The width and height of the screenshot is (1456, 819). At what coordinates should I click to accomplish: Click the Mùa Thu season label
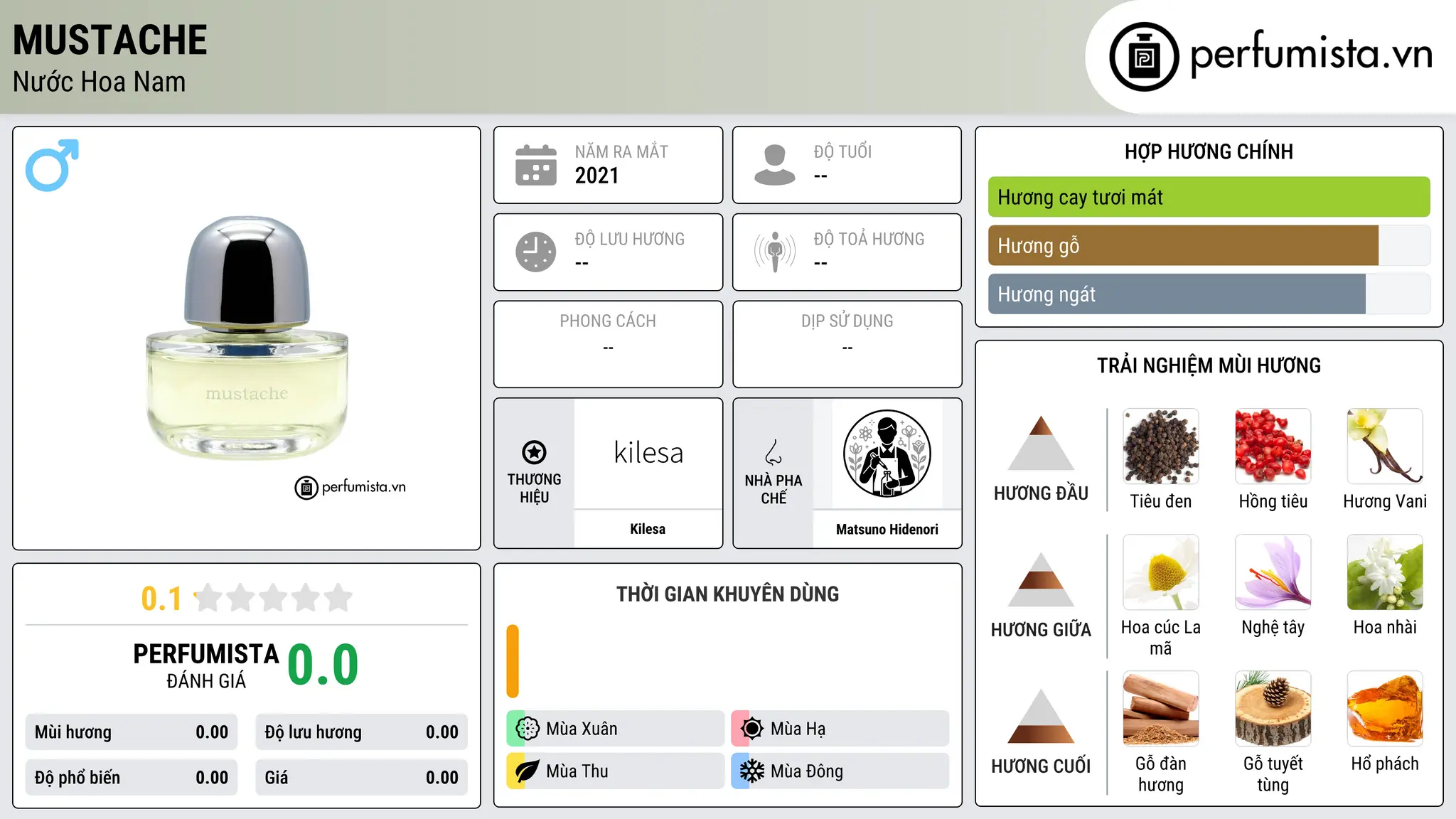(x=577, y=771)
